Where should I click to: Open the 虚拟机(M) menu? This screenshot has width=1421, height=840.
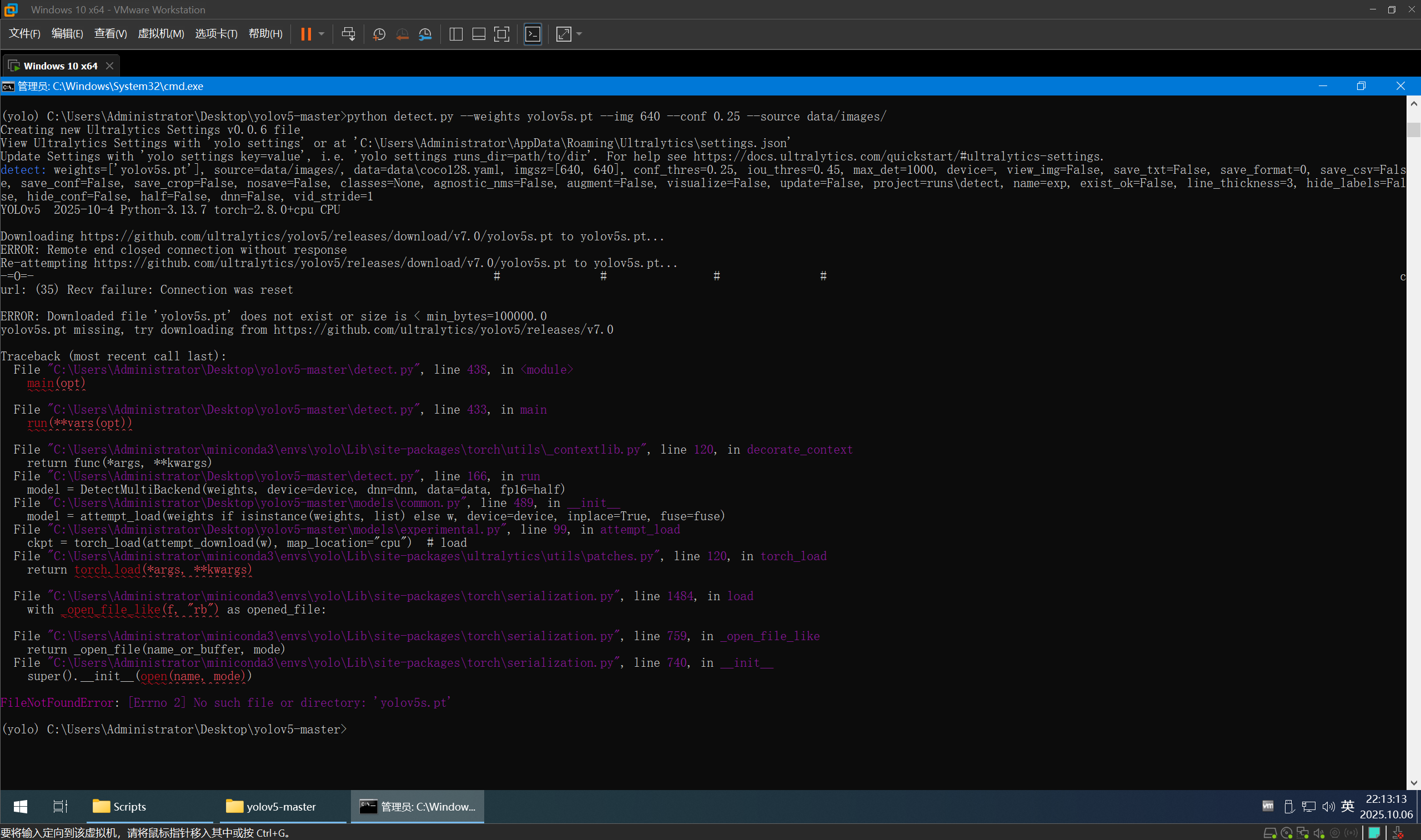pos(161,34)
